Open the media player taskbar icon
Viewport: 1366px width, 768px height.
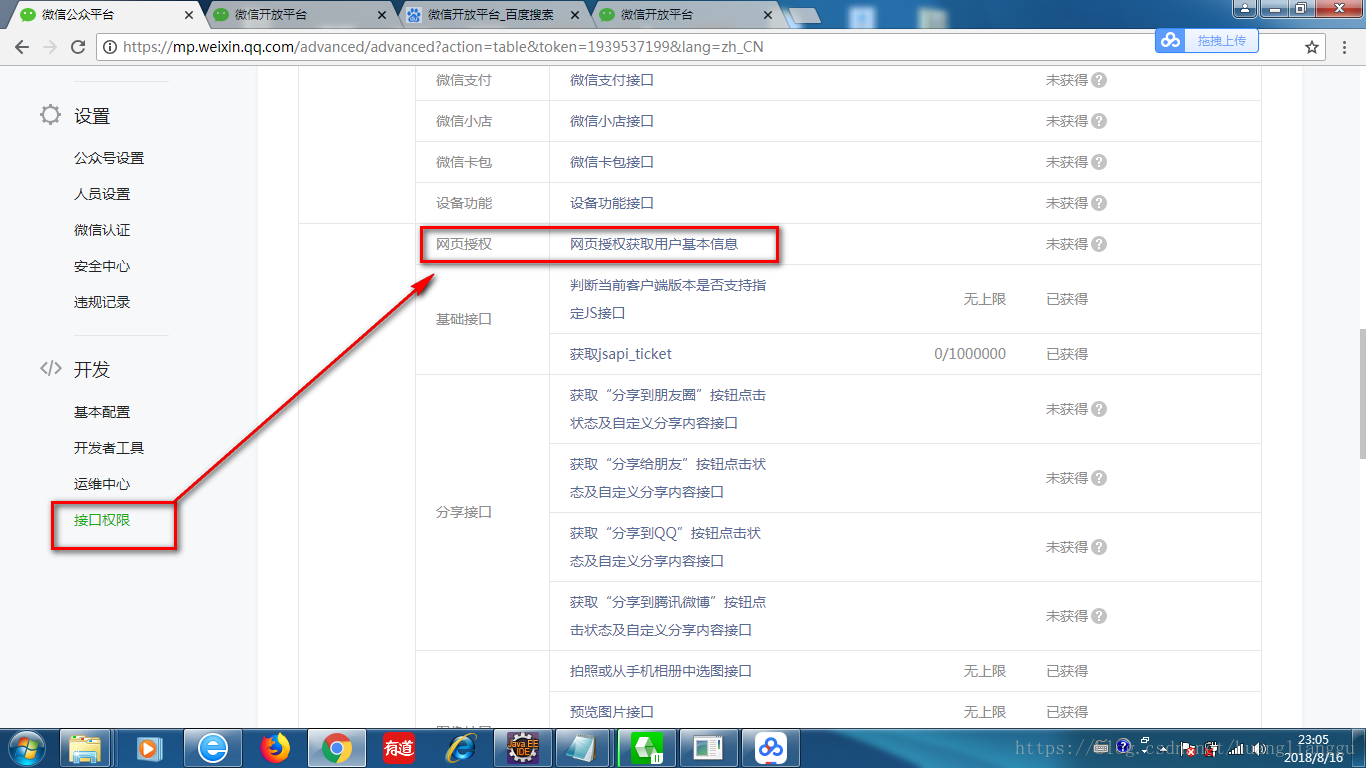(148, 748)
